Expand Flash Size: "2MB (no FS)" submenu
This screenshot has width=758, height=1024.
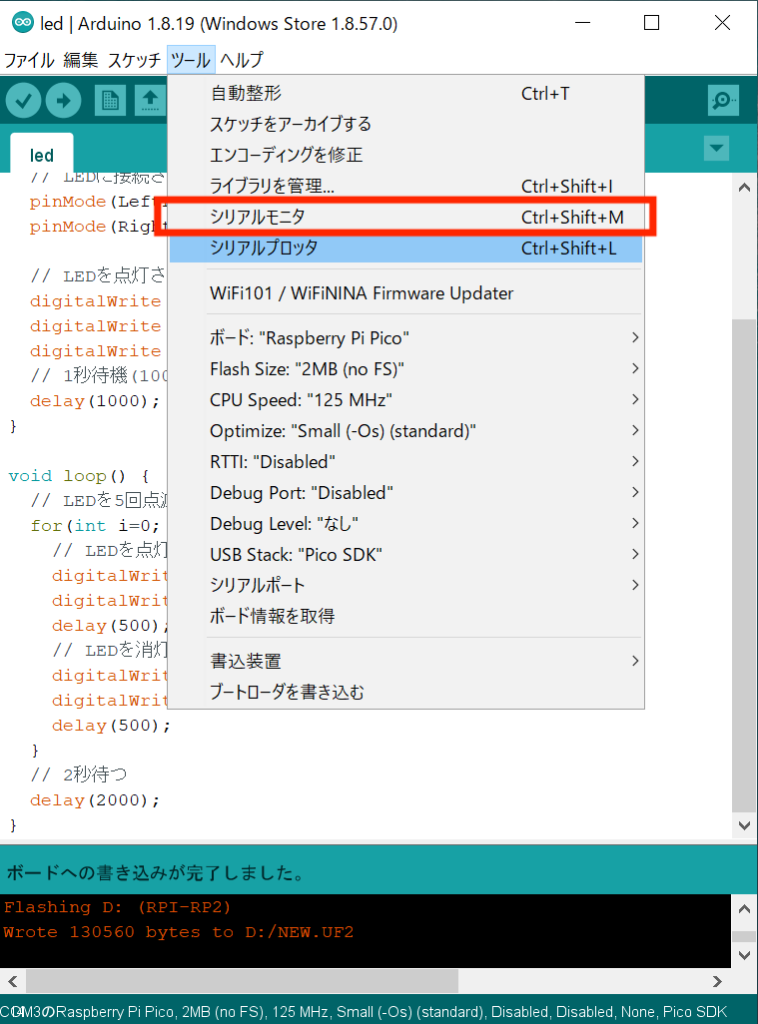tap(405, 369)
